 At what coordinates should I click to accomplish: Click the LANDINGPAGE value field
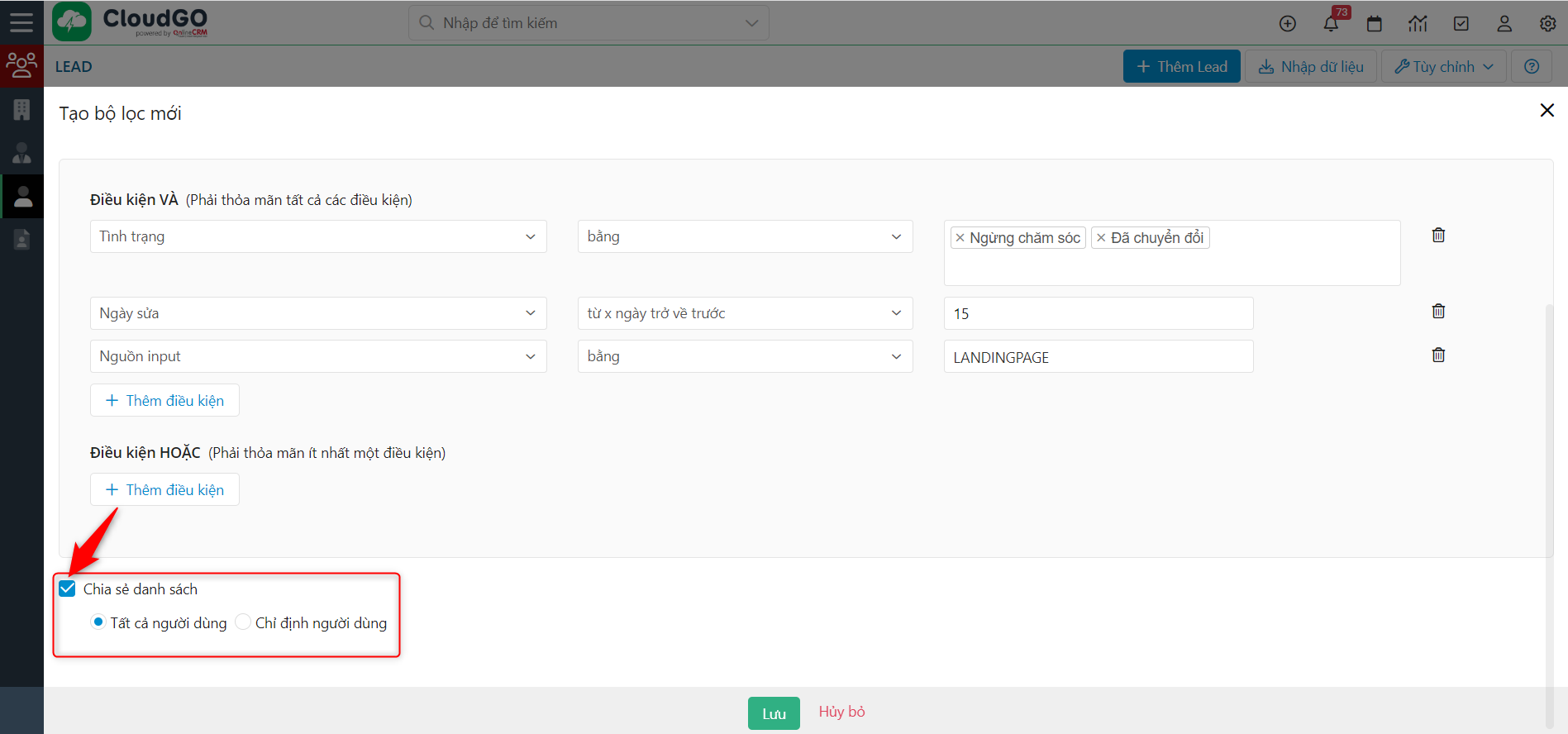coord(1099,356)
